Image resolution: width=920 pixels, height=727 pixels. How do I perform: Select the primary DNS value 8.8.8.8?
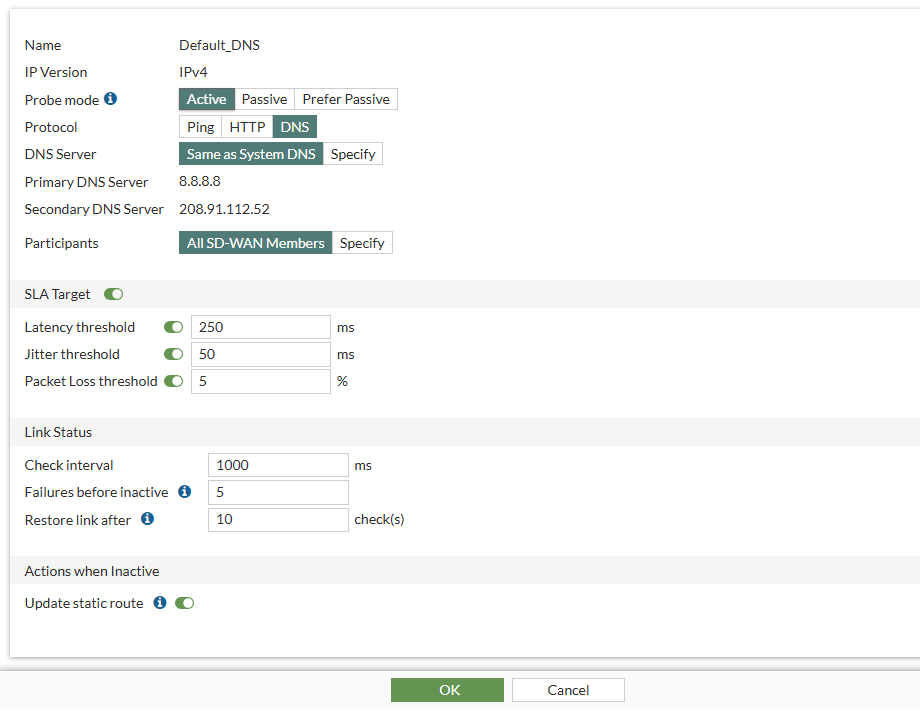click(199, 181)
